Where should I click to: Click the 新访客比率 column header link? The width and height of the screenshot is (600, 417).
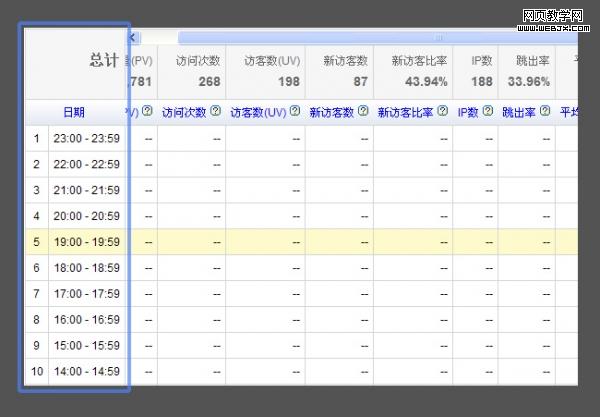[x=403, y=113]
